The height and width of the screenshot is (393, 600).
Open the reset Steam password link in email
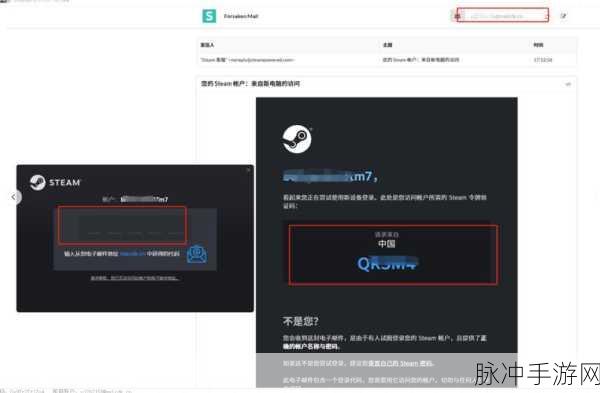tap(400, 363)
